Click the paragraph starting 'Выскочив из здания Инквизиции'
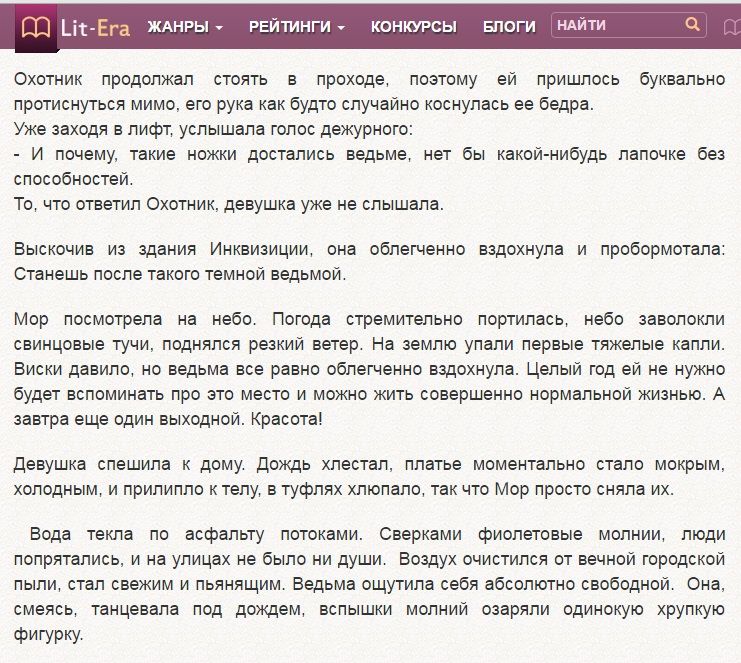This screenshot has height=663, width=741. [x=369, y=260]
